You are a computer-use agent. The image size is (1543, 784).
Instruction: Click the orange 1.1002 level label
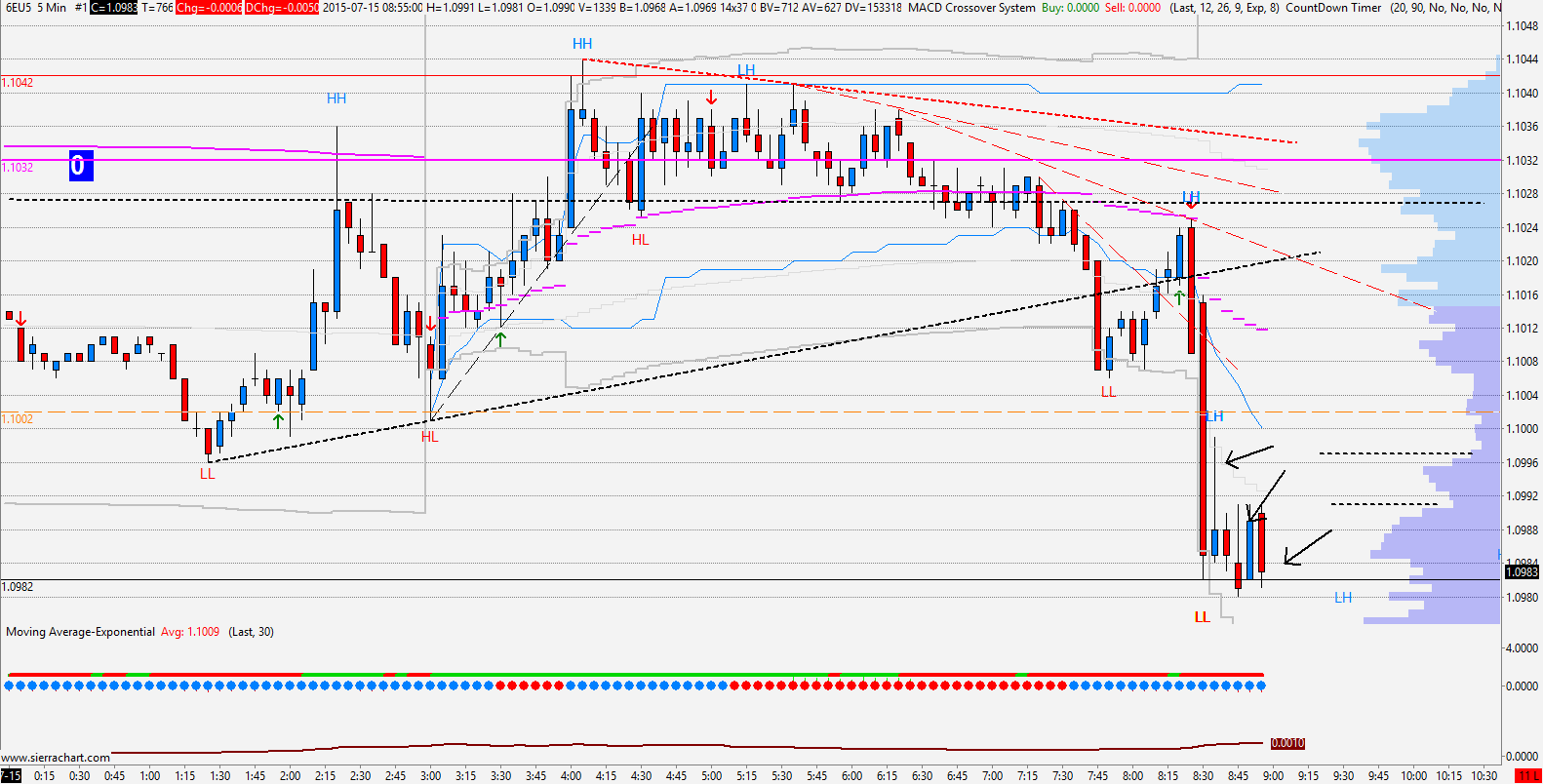[18, 419]
